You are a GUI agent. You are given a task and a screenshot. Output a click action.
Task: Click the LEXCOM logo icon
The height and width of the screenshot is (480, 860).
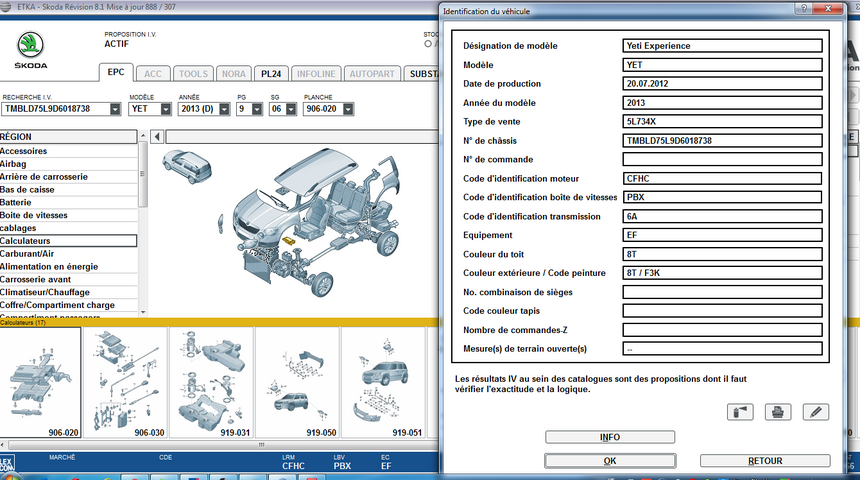(7, 464)
